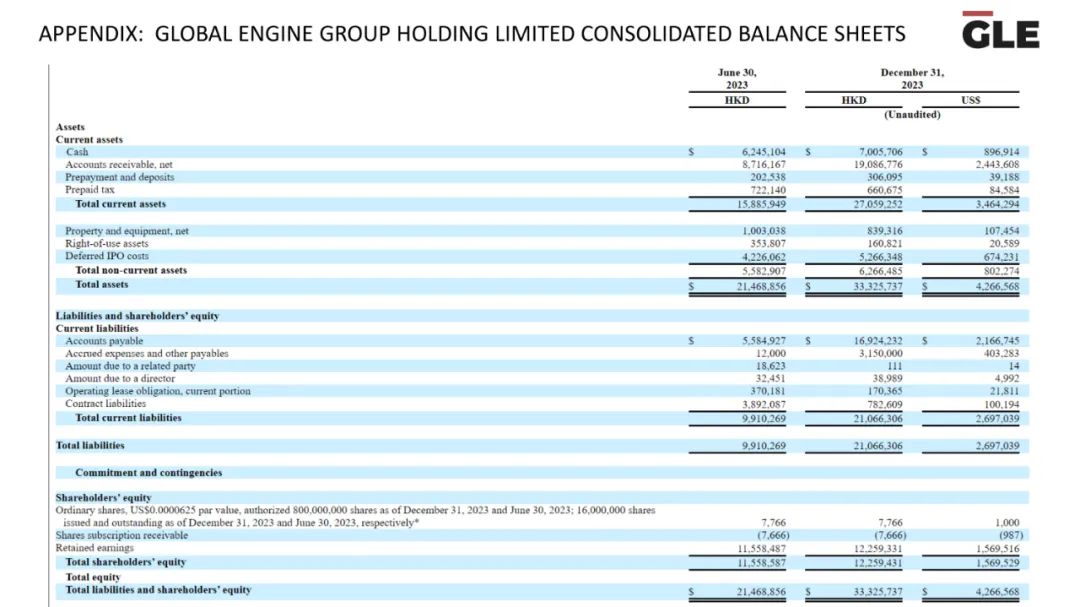1080x607 pixels.
Task: Click the 'Right-of-use assets' row label
Action: [x=107, y=243]
